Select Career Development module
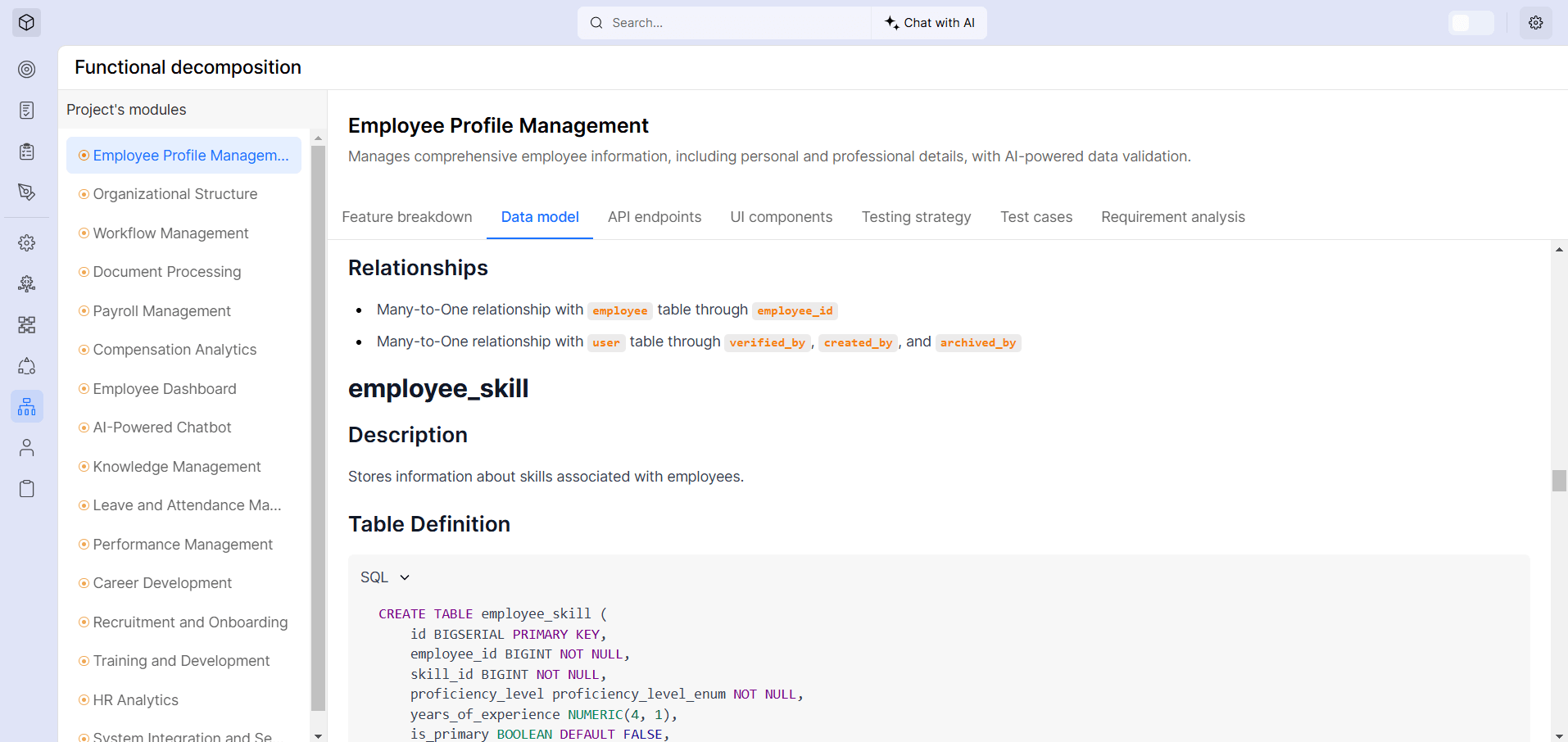 184,583
